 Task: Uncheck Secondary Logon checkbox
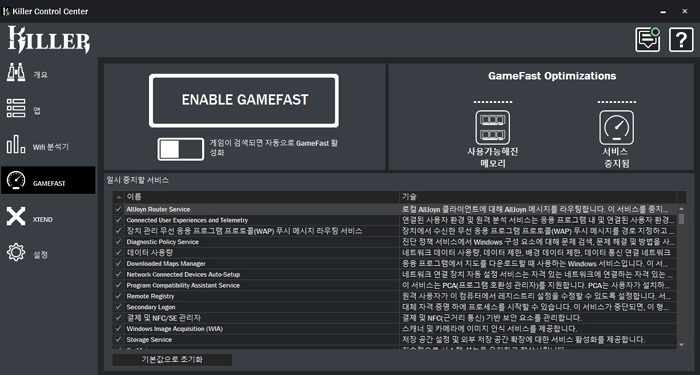click(118, 307)
